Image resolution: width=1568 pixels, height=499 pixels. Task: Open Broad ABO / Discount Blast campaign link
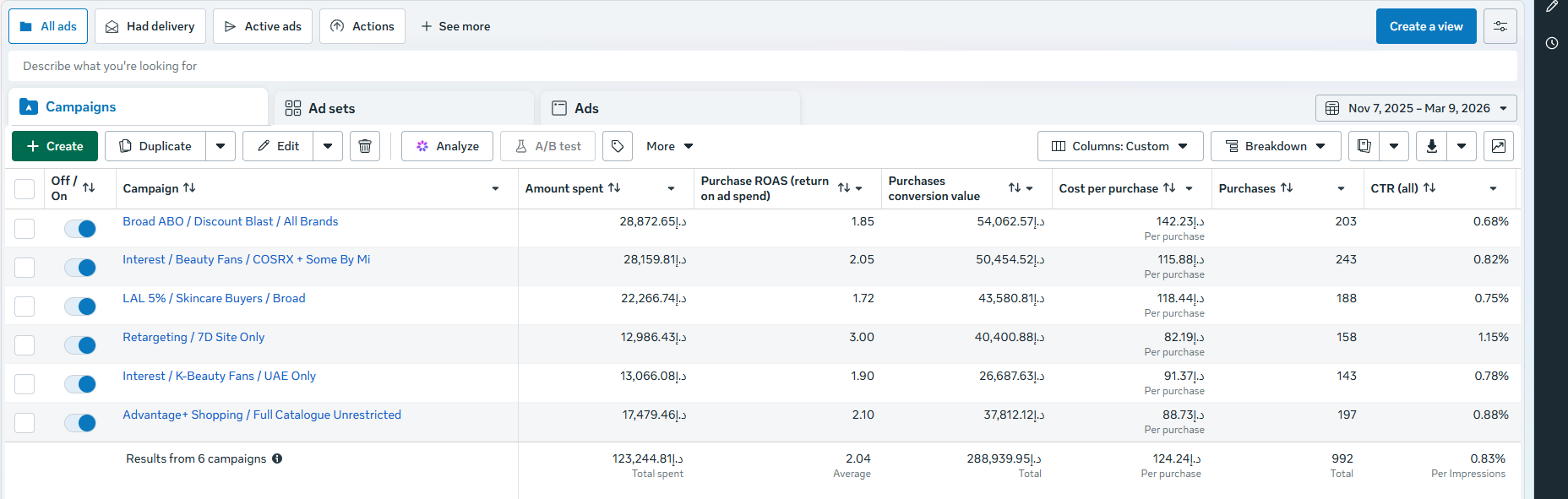coord(230,221)
